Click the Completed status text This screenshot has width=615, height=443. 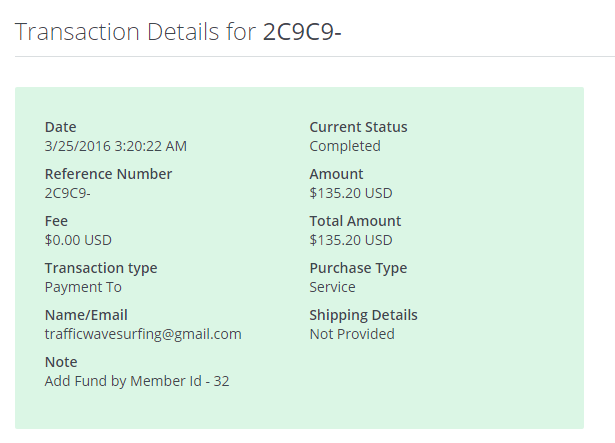point(345,146)
